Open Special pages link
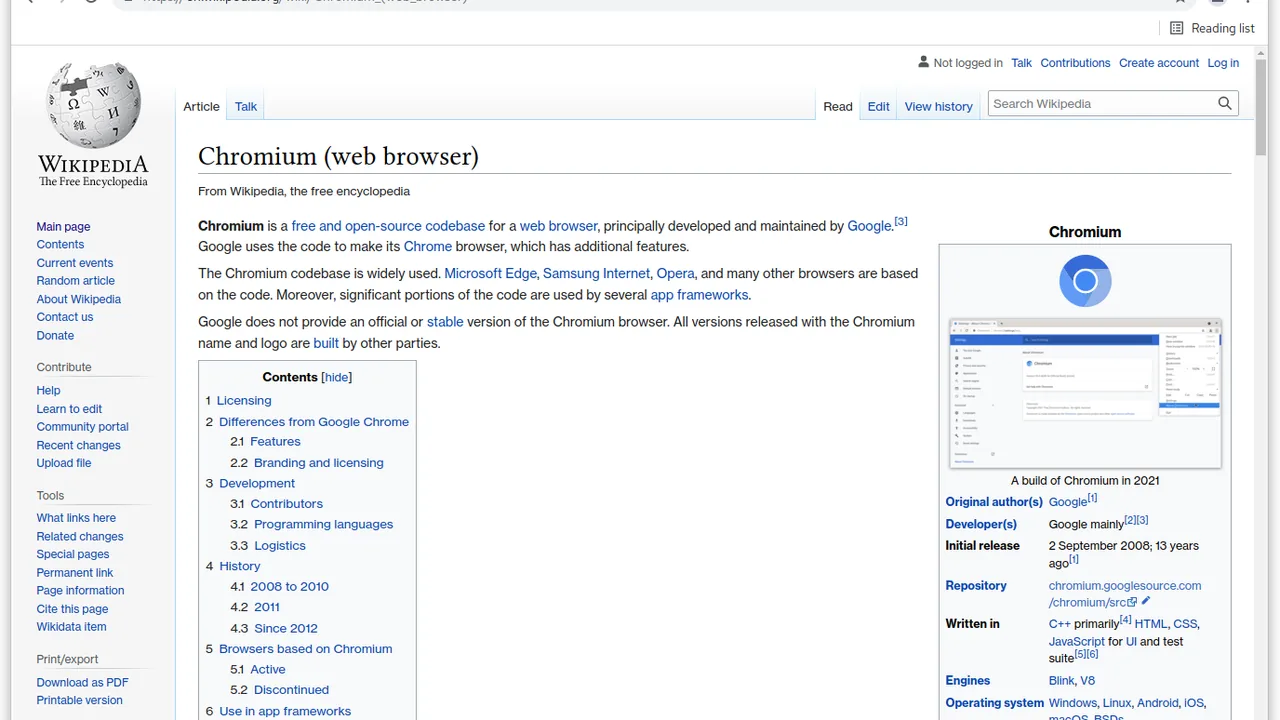The image size is (1280, 720). (x=73, y=555)
